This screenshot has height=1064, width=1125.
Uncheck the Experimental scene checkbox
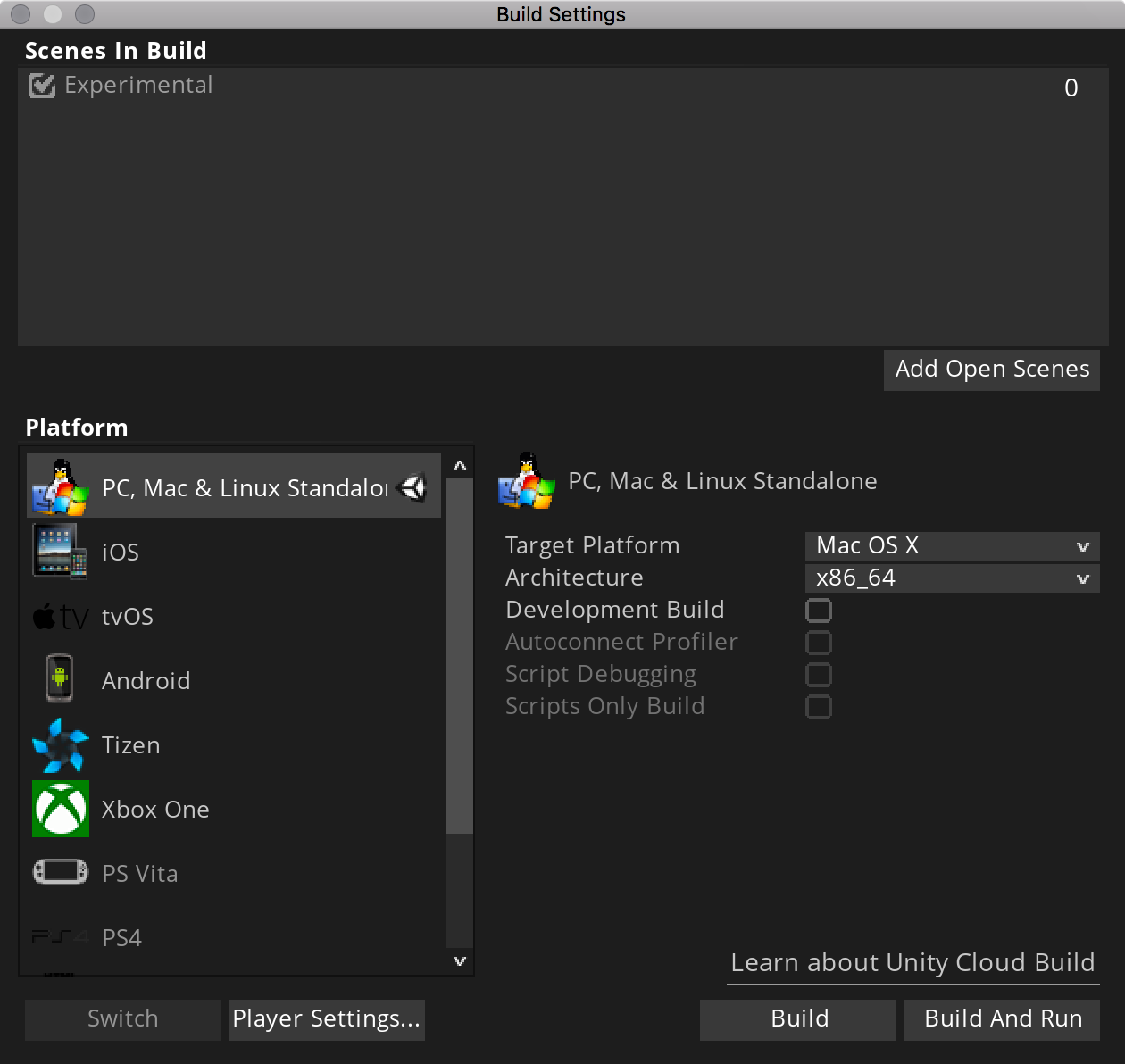41,85
